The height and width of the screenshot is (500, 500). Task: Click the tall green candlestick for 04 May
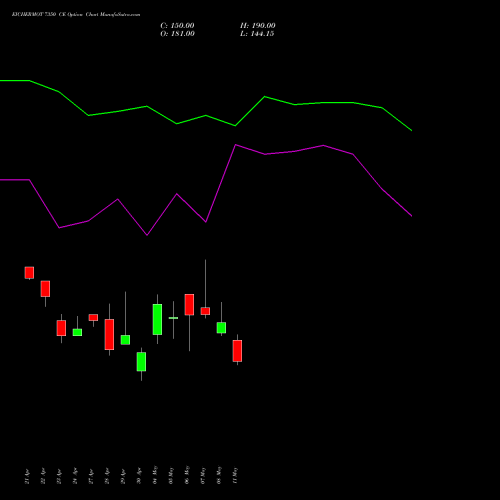(157, 319)
